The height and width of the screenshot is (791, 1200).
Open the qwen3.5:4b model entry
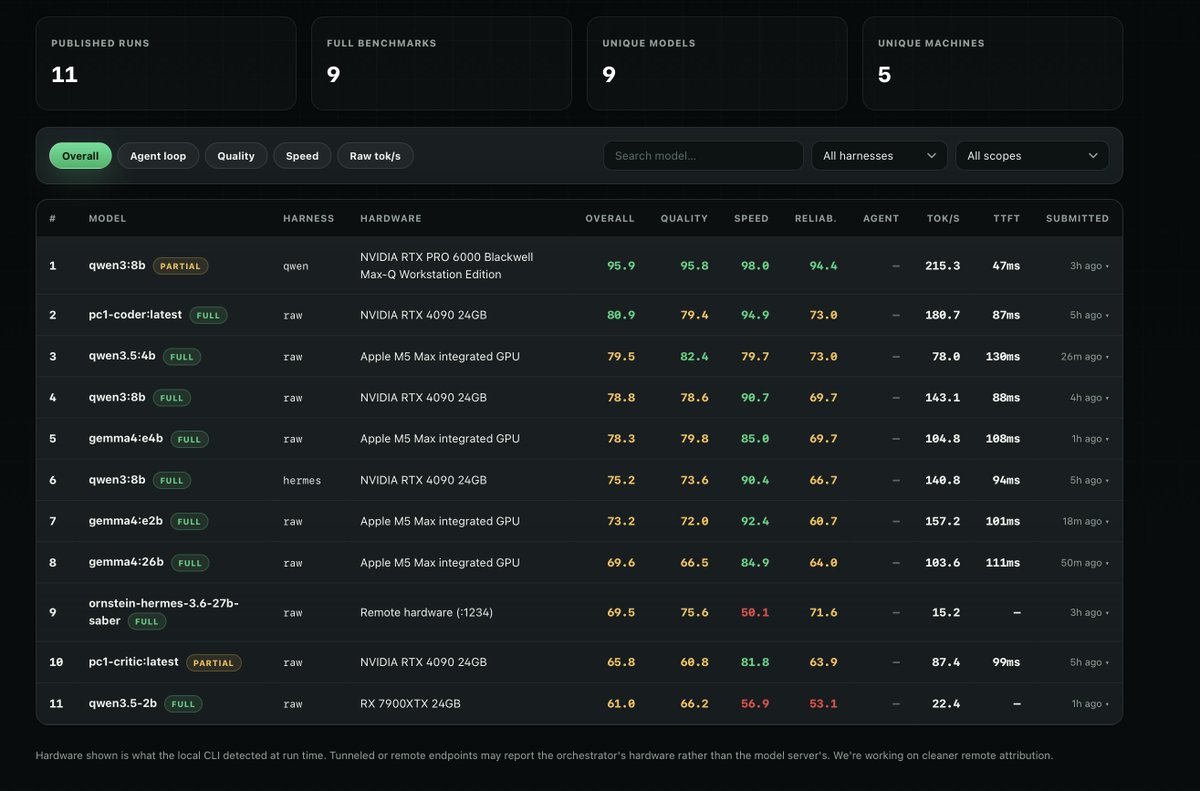(122, 356)
